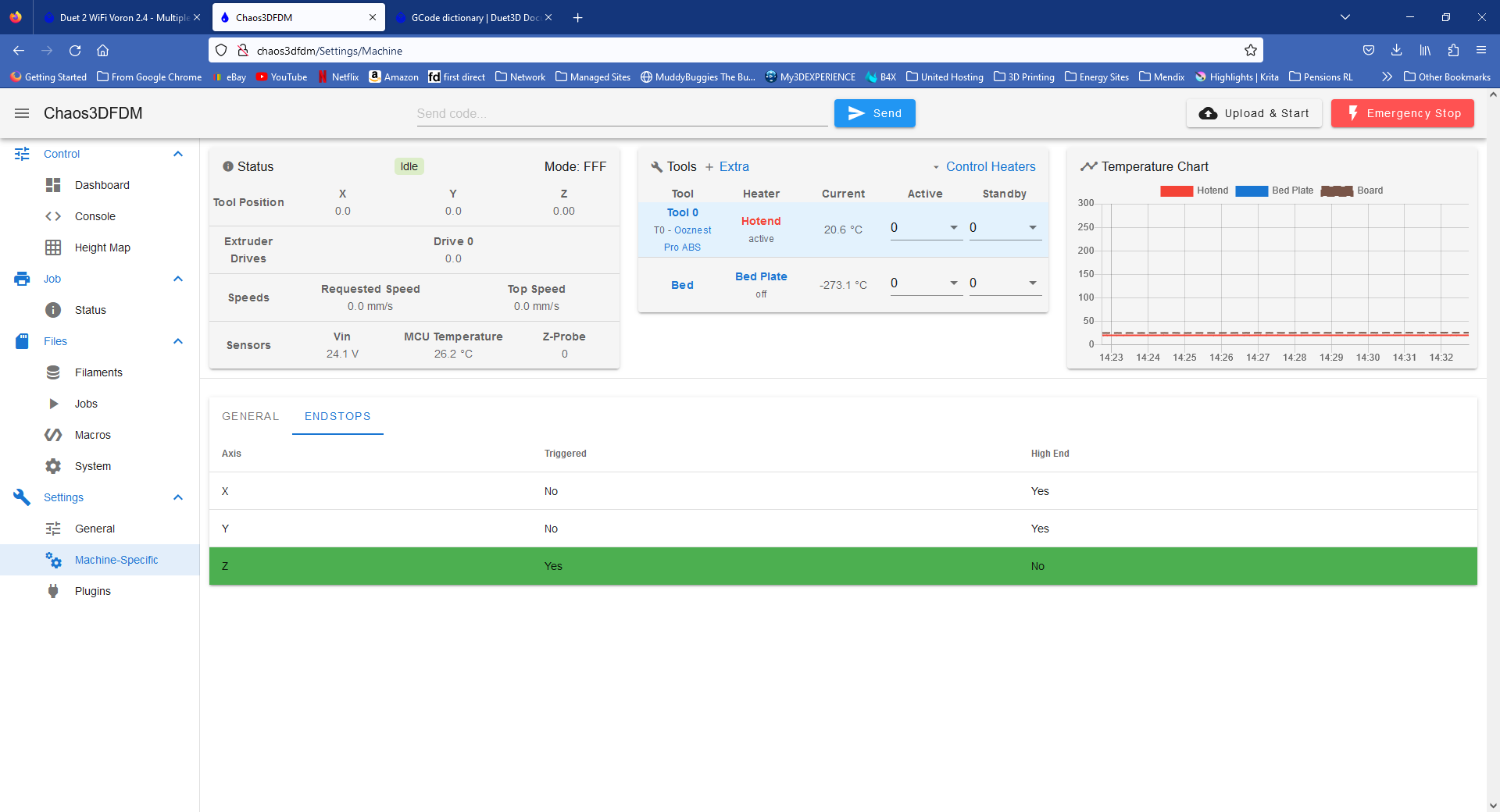Viewport: 1500px width, 812px height.
Task: Collapse the Settings menu group
Action: 178,497
